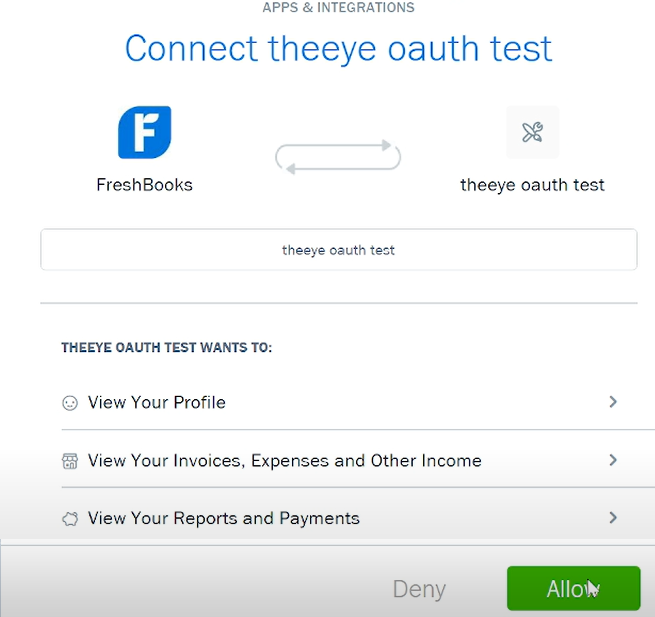Expand Reports and Payments chevron

pyautogui.click(x=613, y=518)
